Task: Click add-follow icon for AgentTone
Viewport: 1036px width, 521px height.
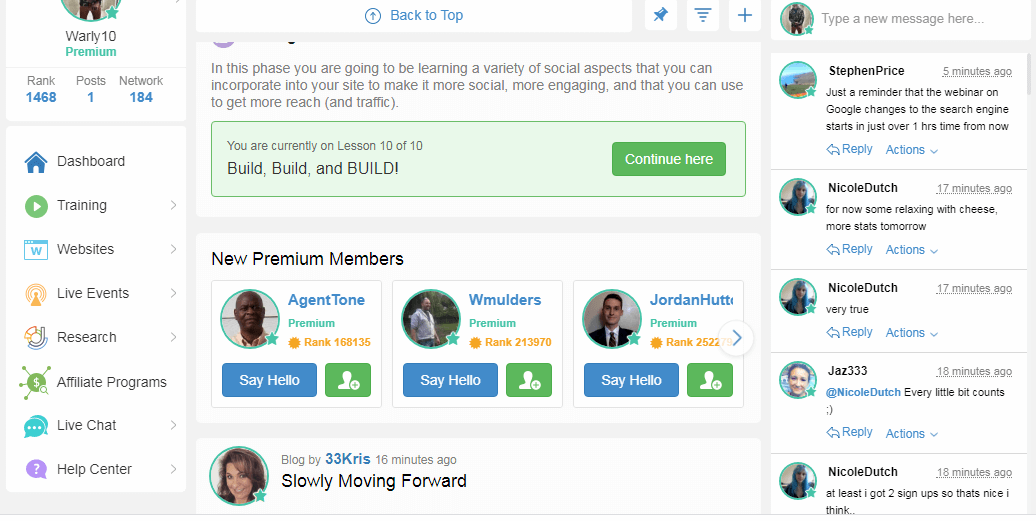Action: (348, 380)
